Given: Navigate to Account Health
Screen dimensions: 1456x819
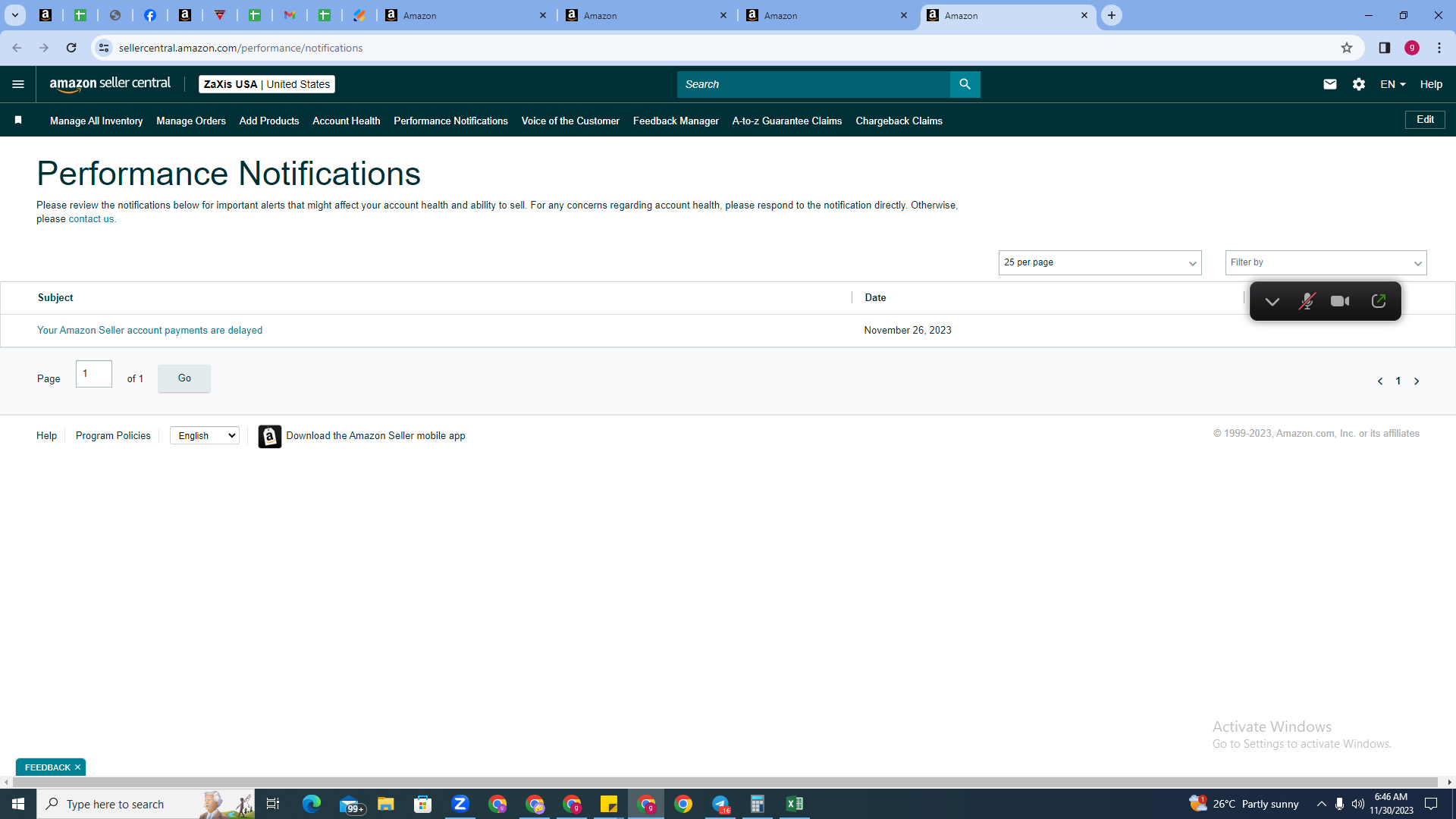Looking at the screenshot, I should coord(347,121).
